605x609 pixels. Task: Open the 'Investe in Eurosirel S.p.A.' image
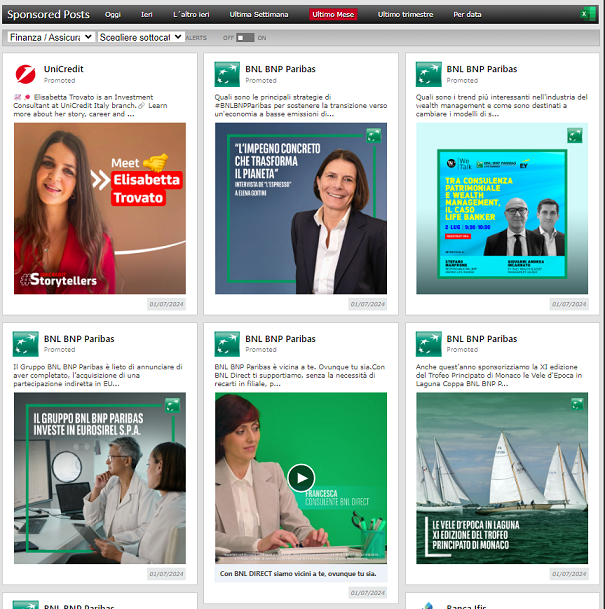click(100, 478)
